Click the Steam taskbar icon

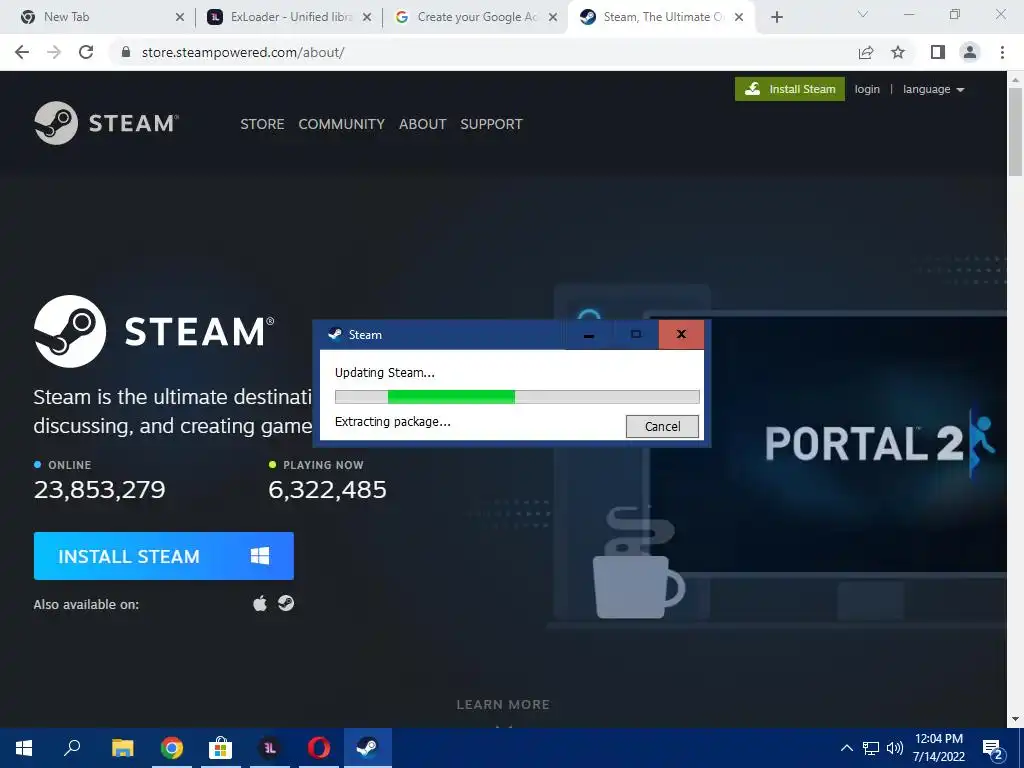[x=368, y=748]
